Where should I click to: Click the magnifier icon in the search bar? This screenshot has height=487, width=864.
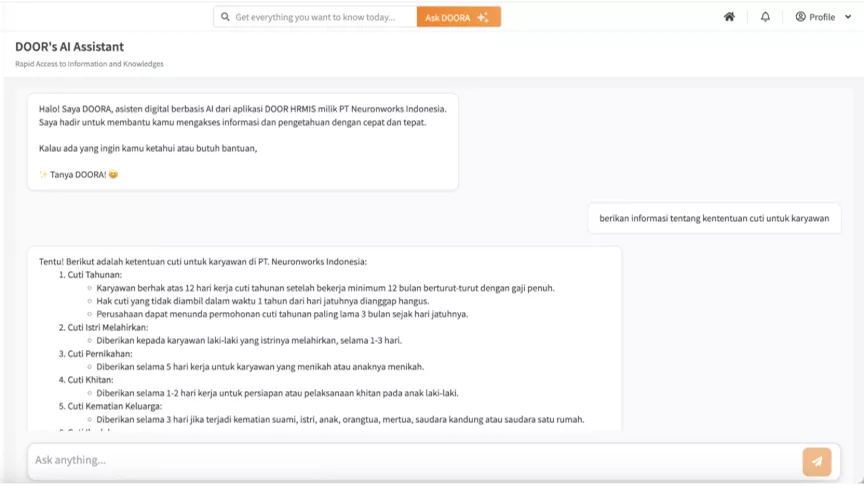coord(225,17)
